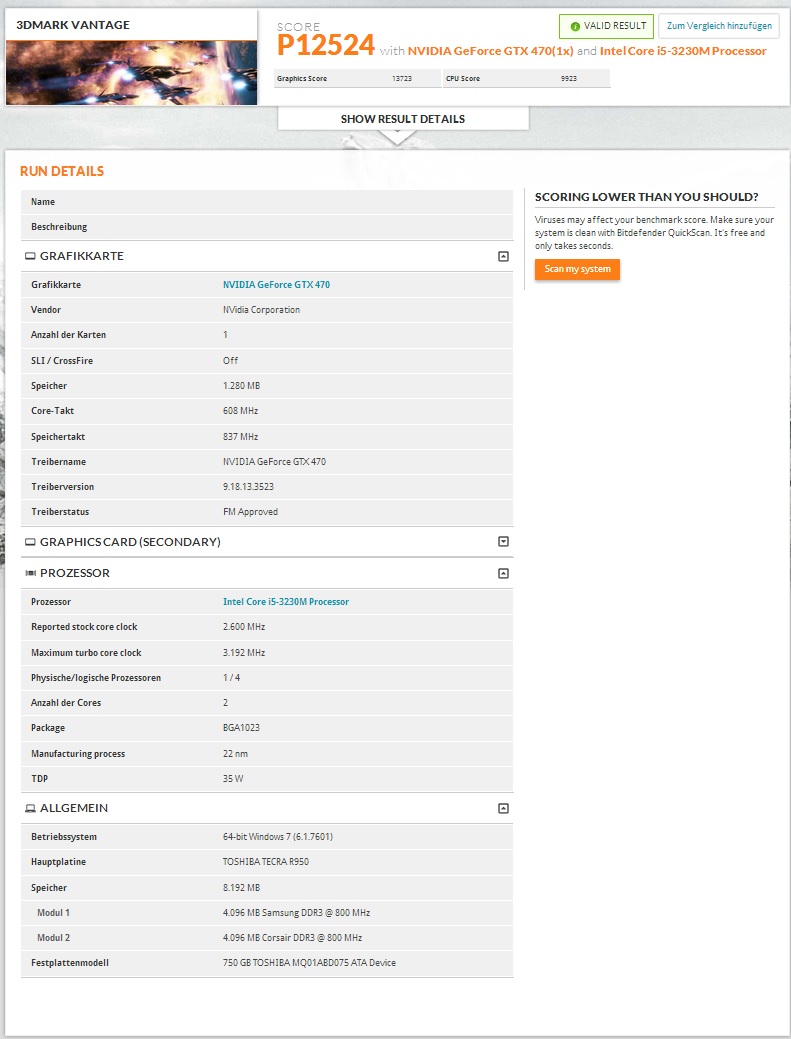Select the Graphics Score value 13723
The width and height of the screenshot is (791, 1039).
401,78
